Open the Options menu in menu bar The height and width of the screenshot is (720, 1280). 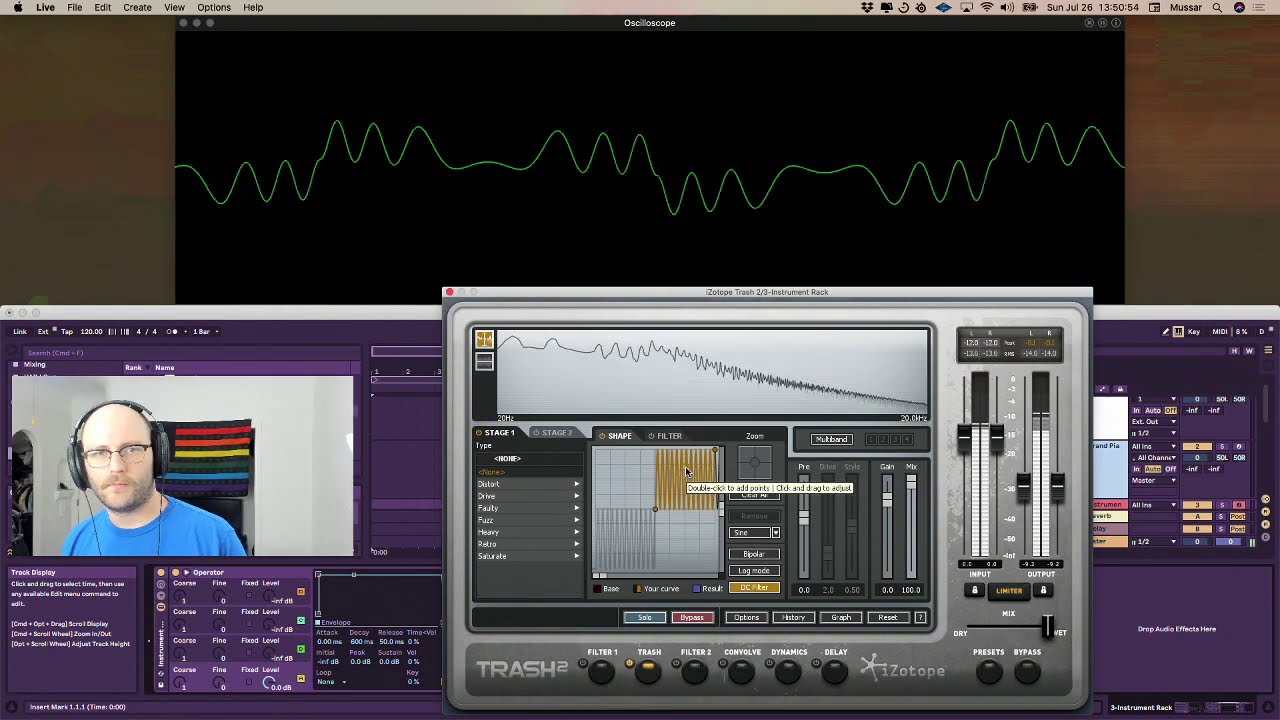pos(214,7)
